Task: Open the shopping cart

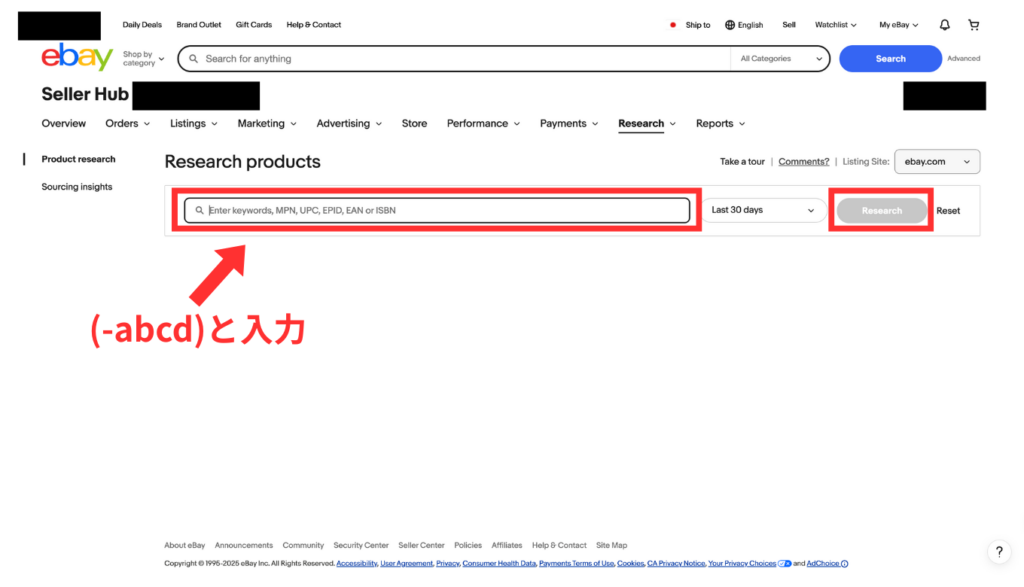Action: coord(974,25)
